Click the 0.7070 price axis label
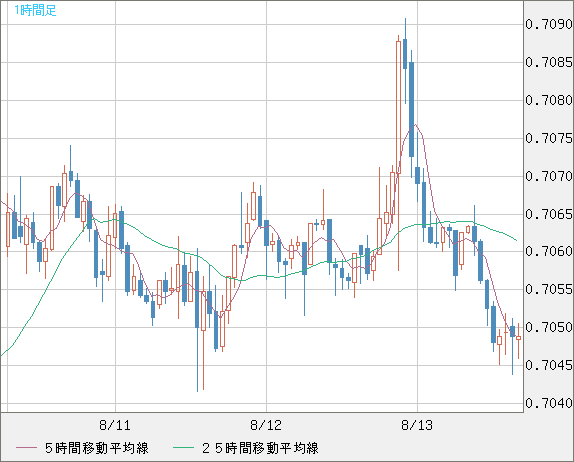Image resolution: width=574 pixels, height=462 pixels. 549,176
